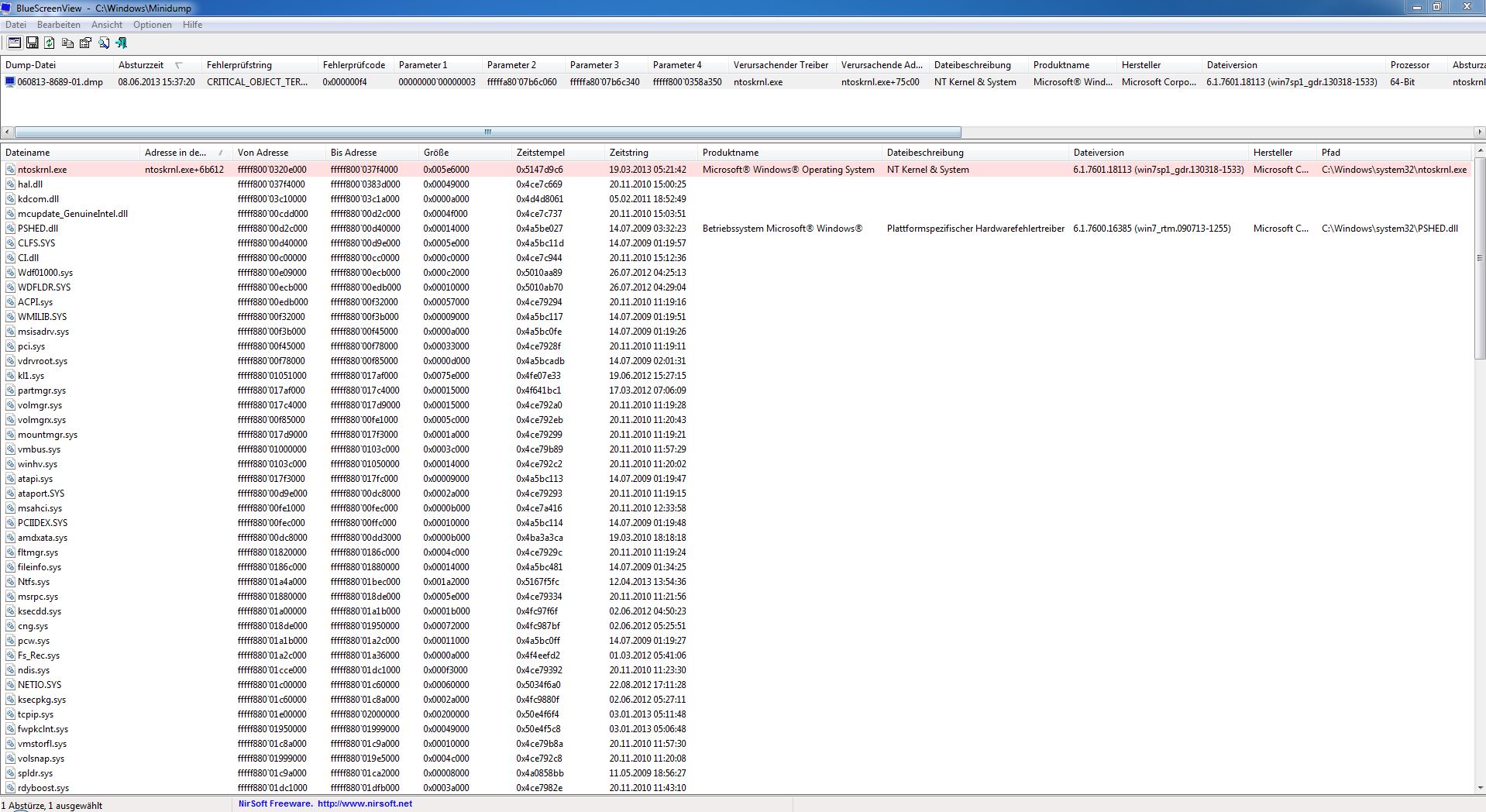This screenshot has height=812, width=1486.
Task: Click the file icon beside Ntfs.sys
Action: [10, 582]
